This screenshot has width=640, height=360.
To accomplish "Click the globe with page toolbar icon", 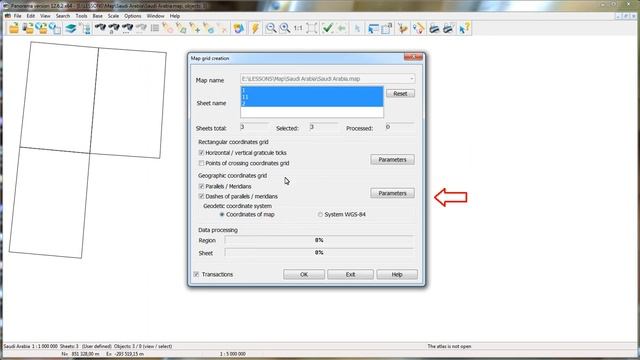I will 55,28.
